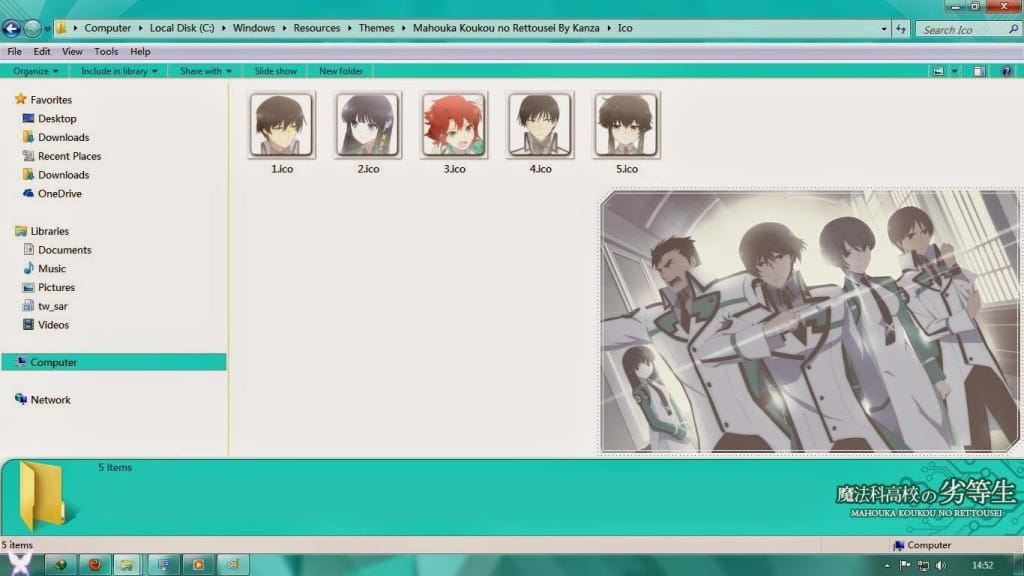Click the Start button on the taskbar
1024x576 pixels.
[19, 564]
